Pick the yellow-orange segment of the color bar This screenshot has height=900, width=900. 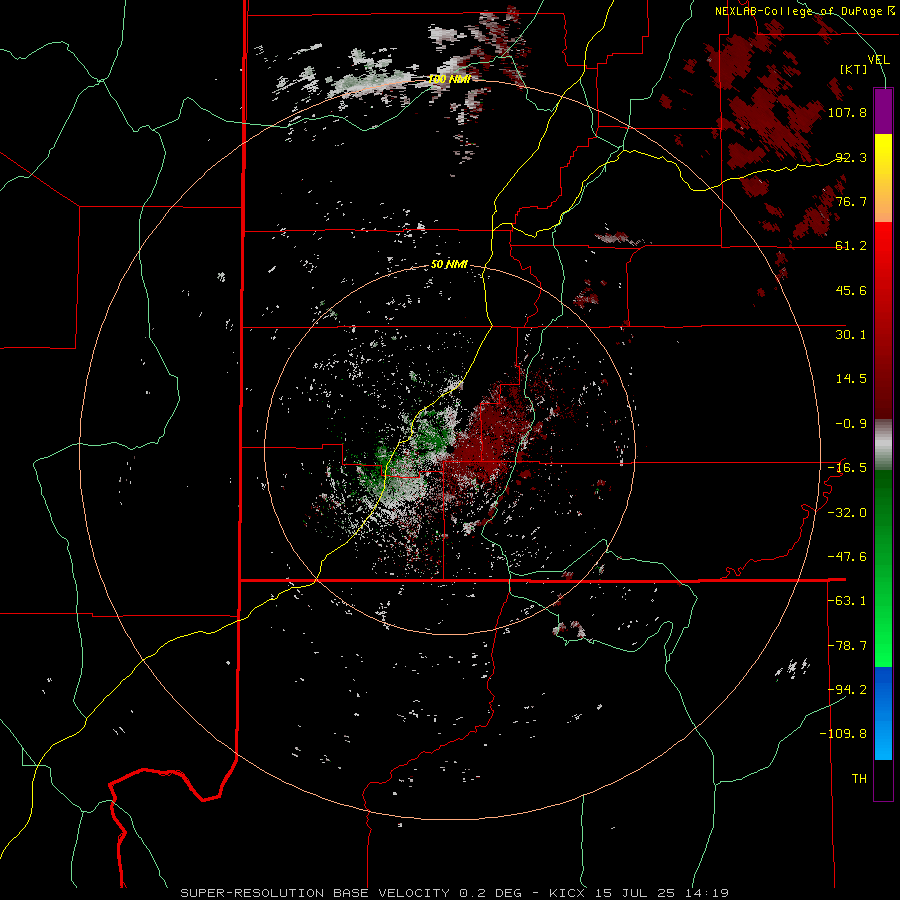point(883,178)
